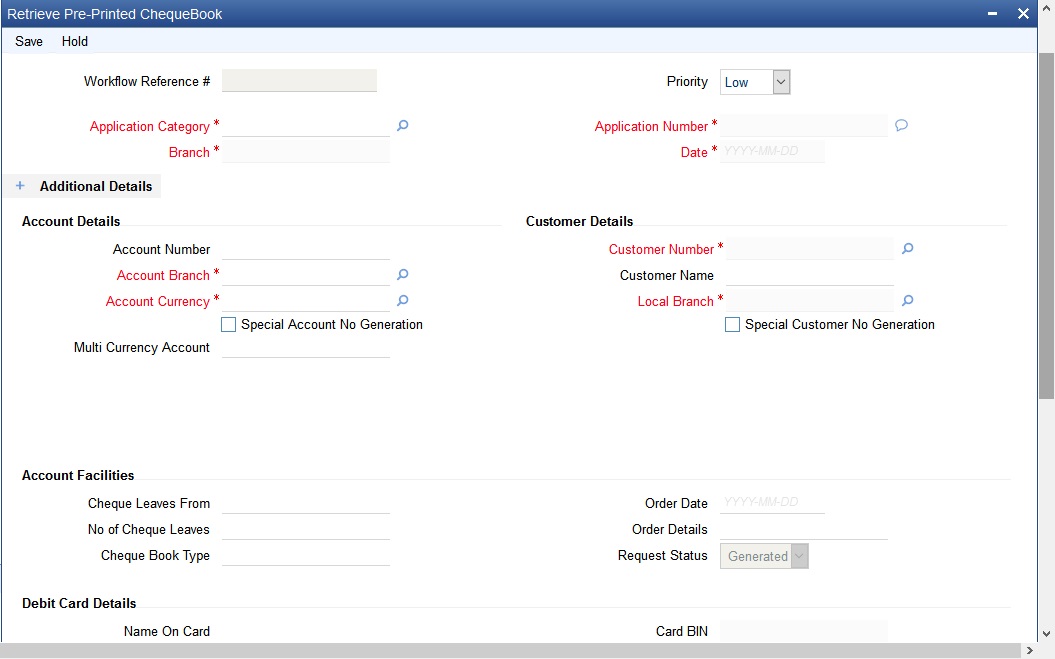
Task: Click the Debit Card Details section heading
Action: coord(79,603)
